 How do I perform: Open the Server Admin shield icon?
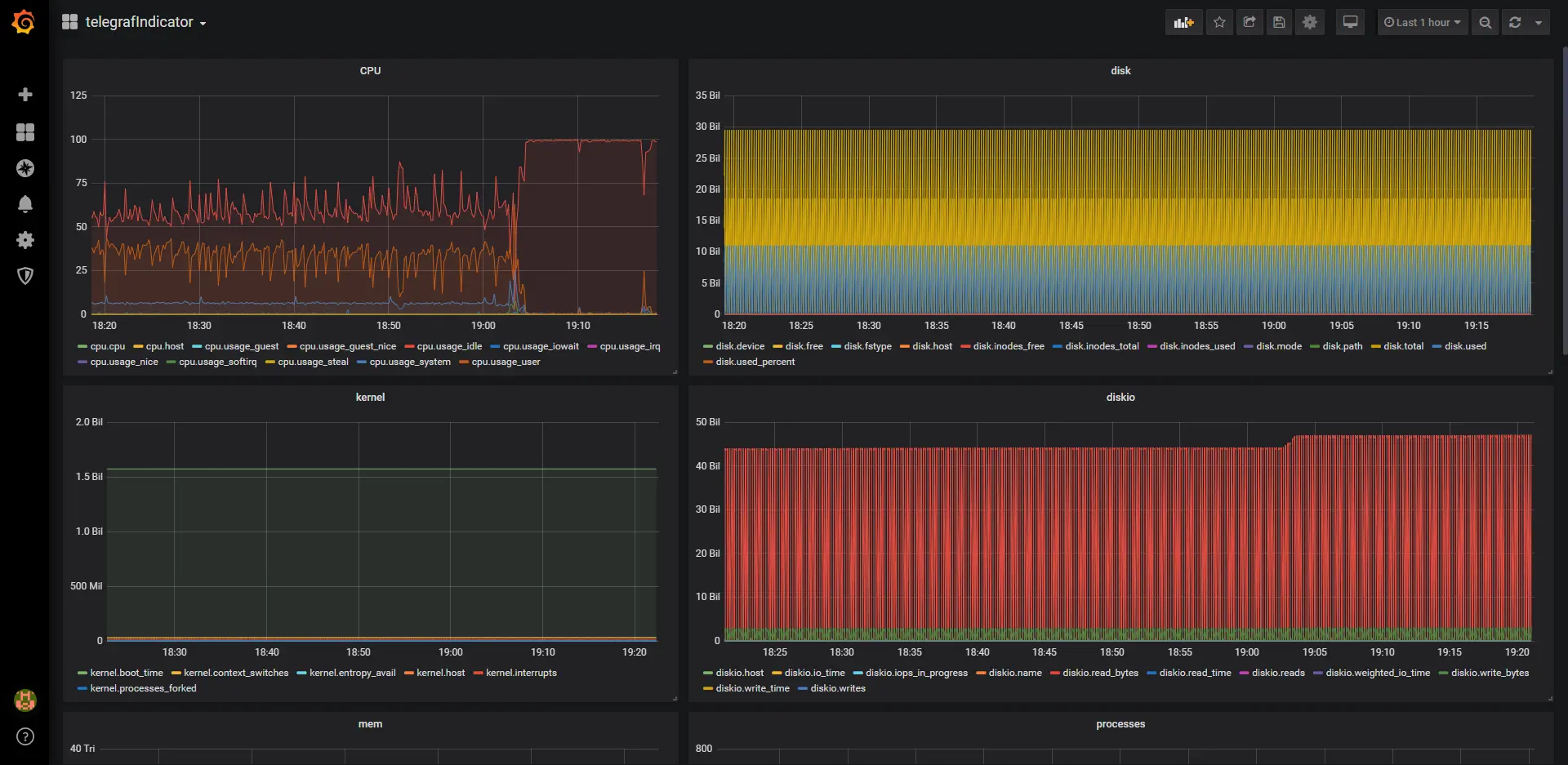coord(25,276)
